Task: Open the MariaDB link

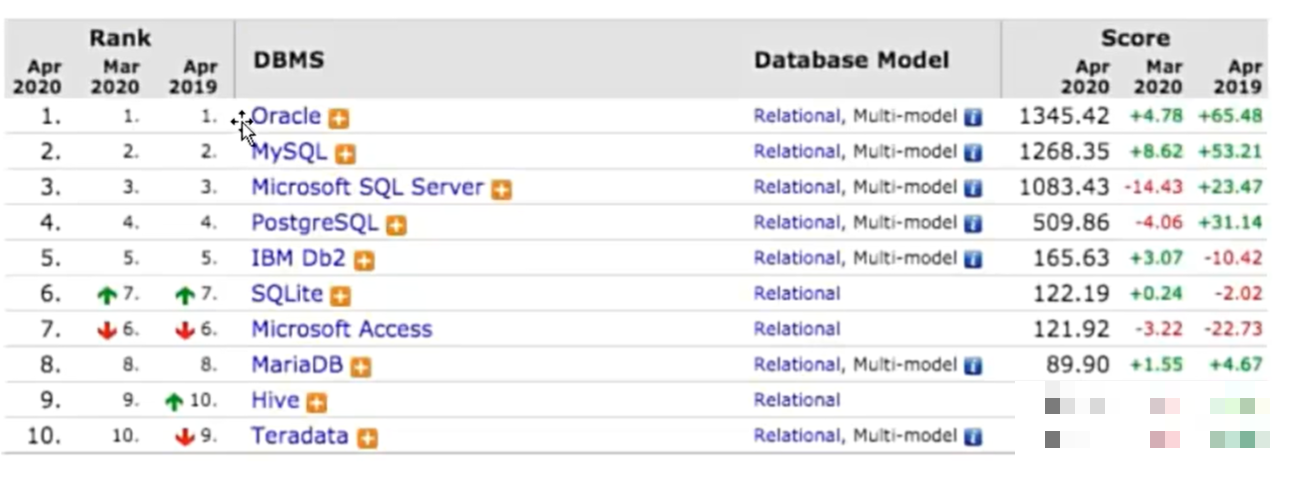Action: point(297,364)
